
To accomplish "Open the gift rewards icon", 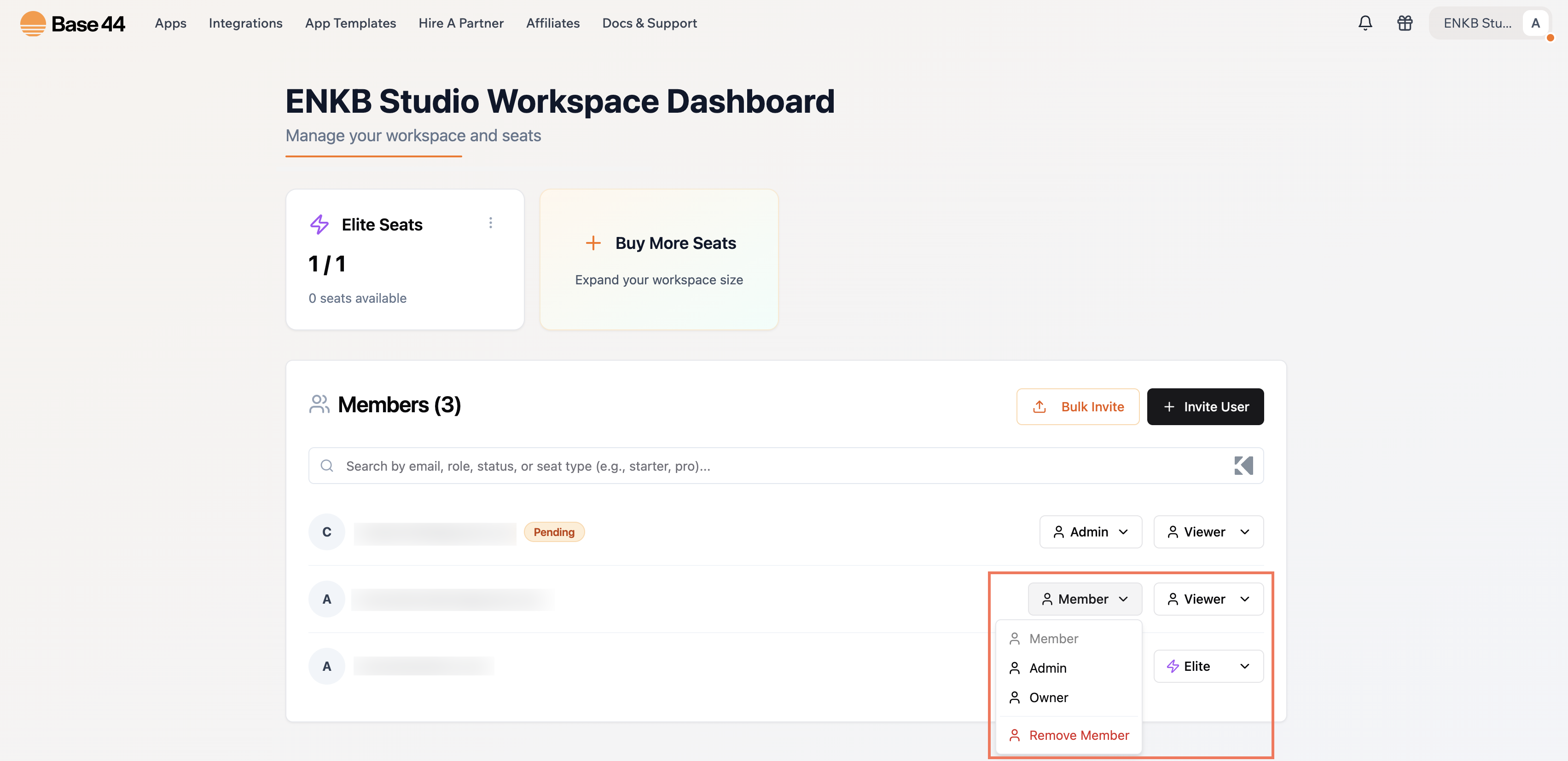I will [1404, 23].
